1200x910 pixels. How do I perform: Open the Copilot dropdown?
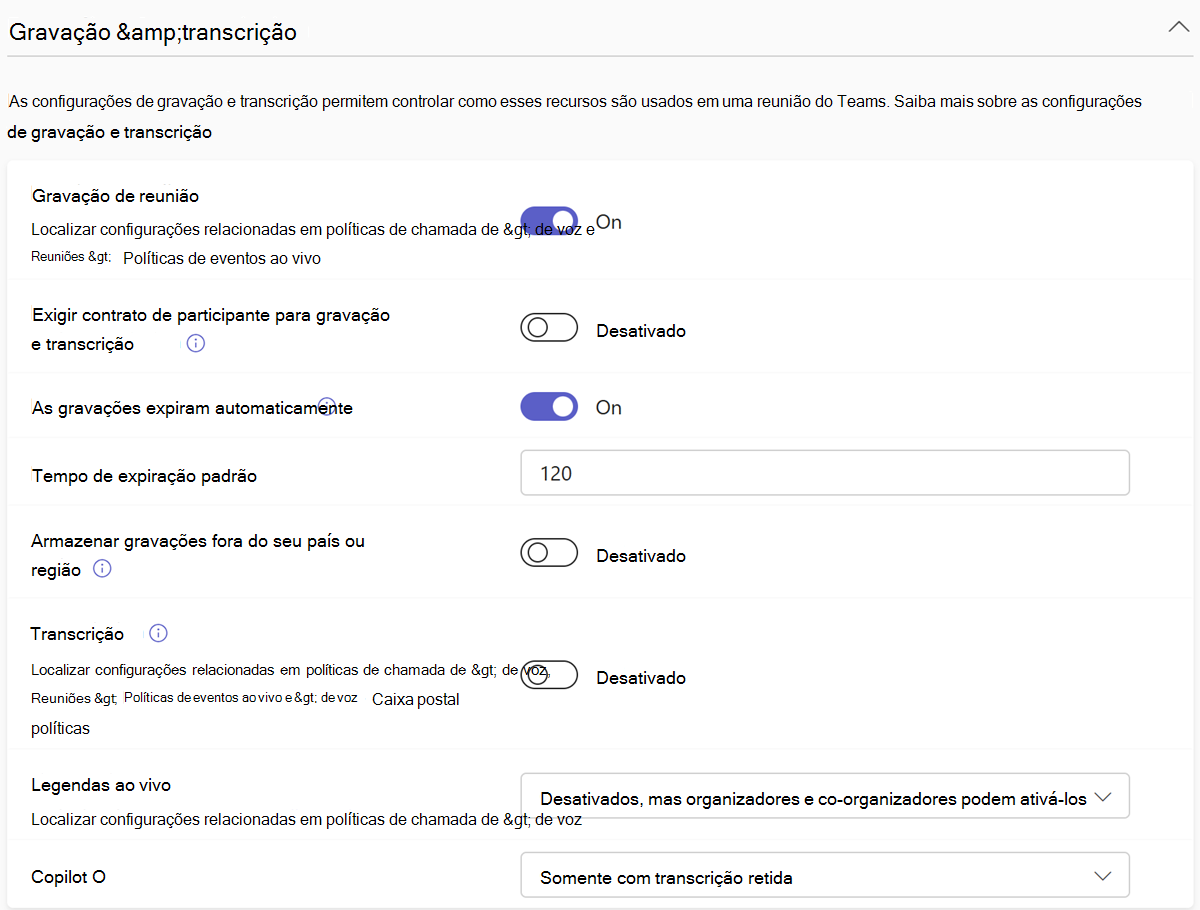click(825, 875)
